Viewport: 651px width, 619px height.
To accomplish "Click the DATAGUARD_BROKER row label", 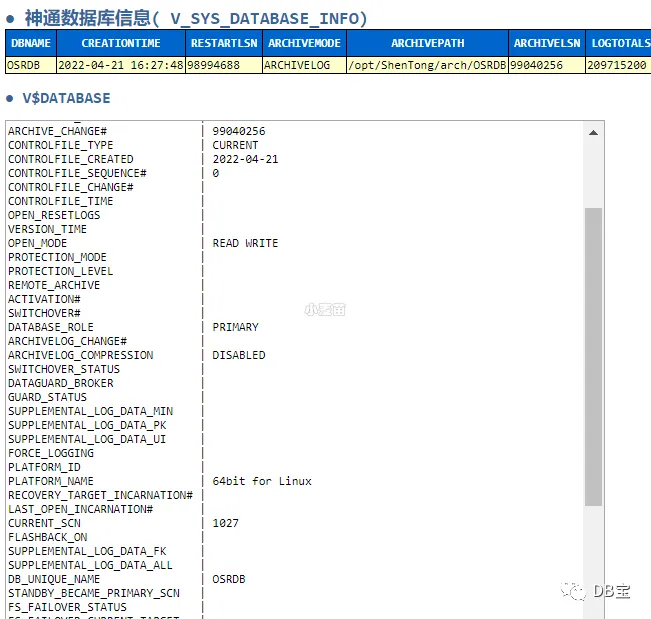I will (x=61, y=383).
